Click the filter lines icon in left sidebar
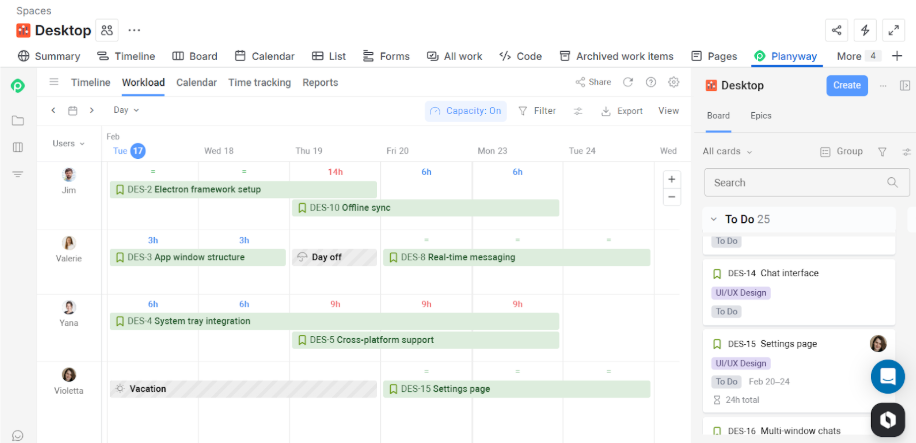The height and width of the screenshot is (443, 916). 18,174
